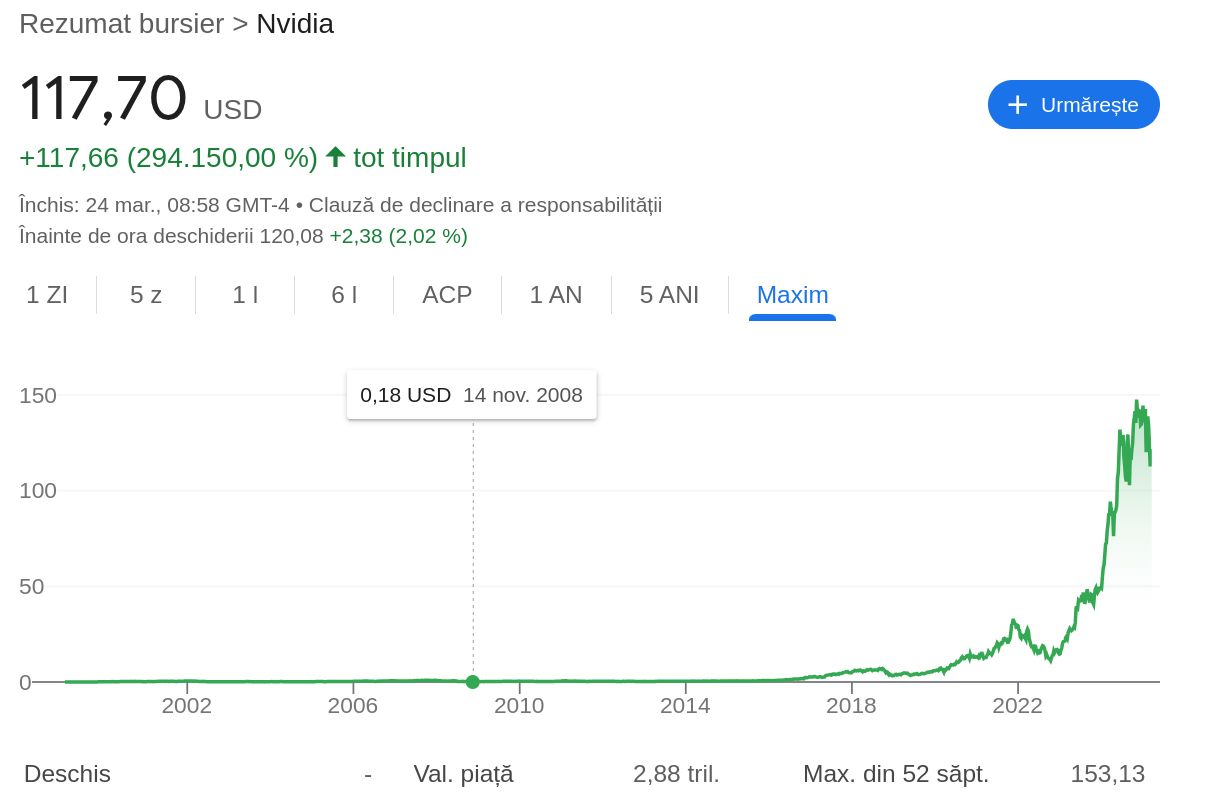1206x800 pixels.
Task: Click the plus icon on Urmărește button
Action: [1017, 105]
